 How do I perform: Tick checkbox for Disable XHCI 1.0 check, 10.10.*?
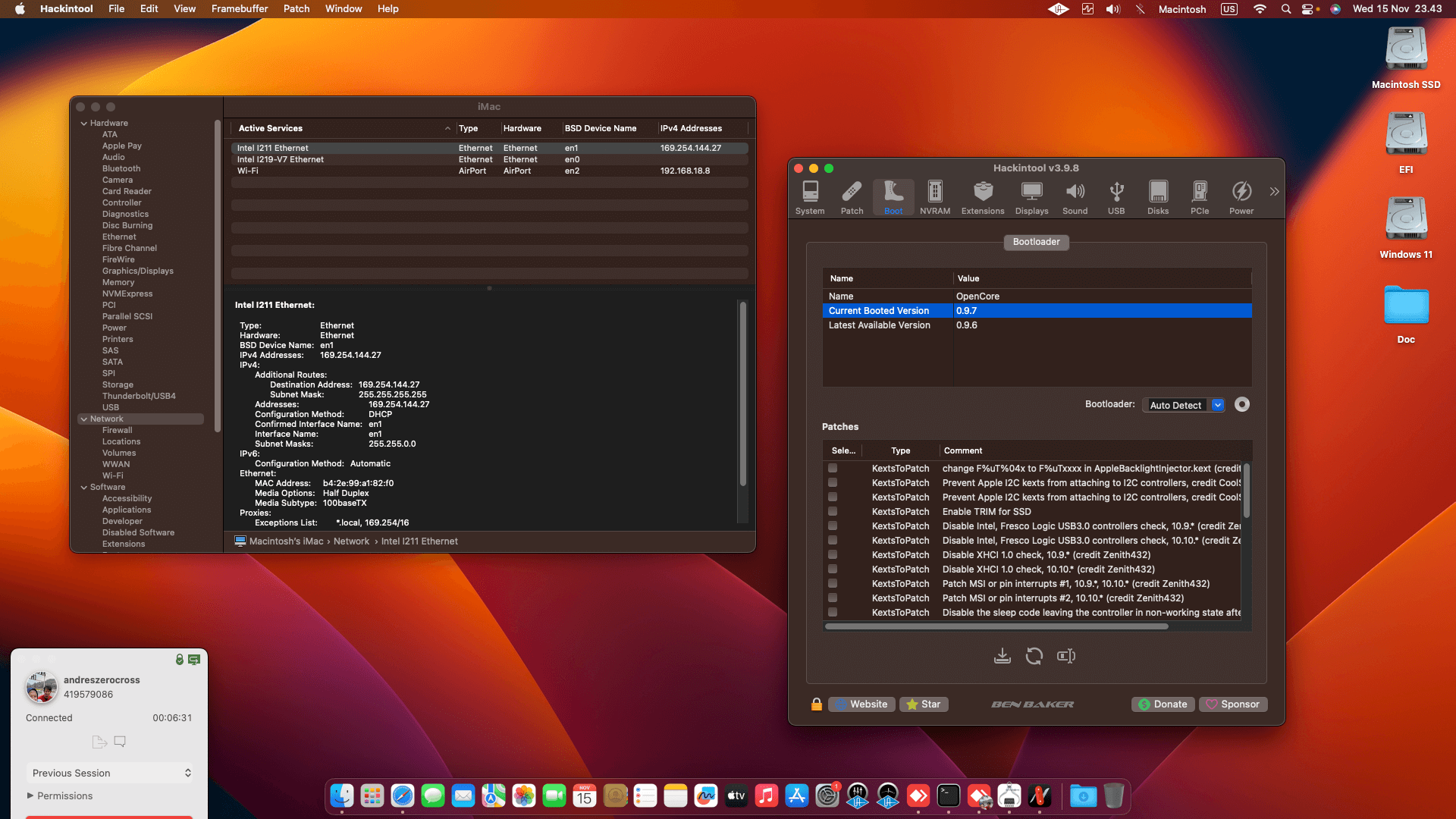click(833, 570)
